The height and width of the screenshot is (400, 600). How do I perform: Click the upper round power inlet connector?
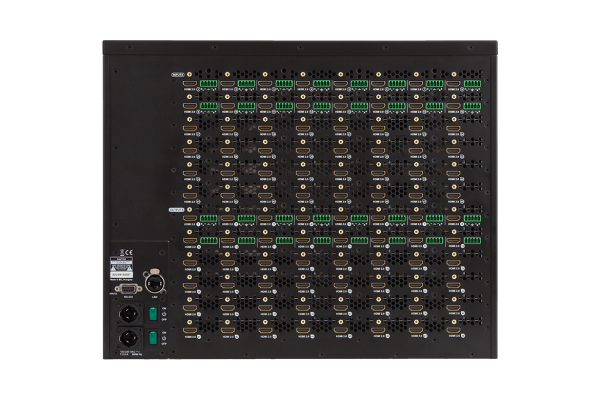[127, 314]
